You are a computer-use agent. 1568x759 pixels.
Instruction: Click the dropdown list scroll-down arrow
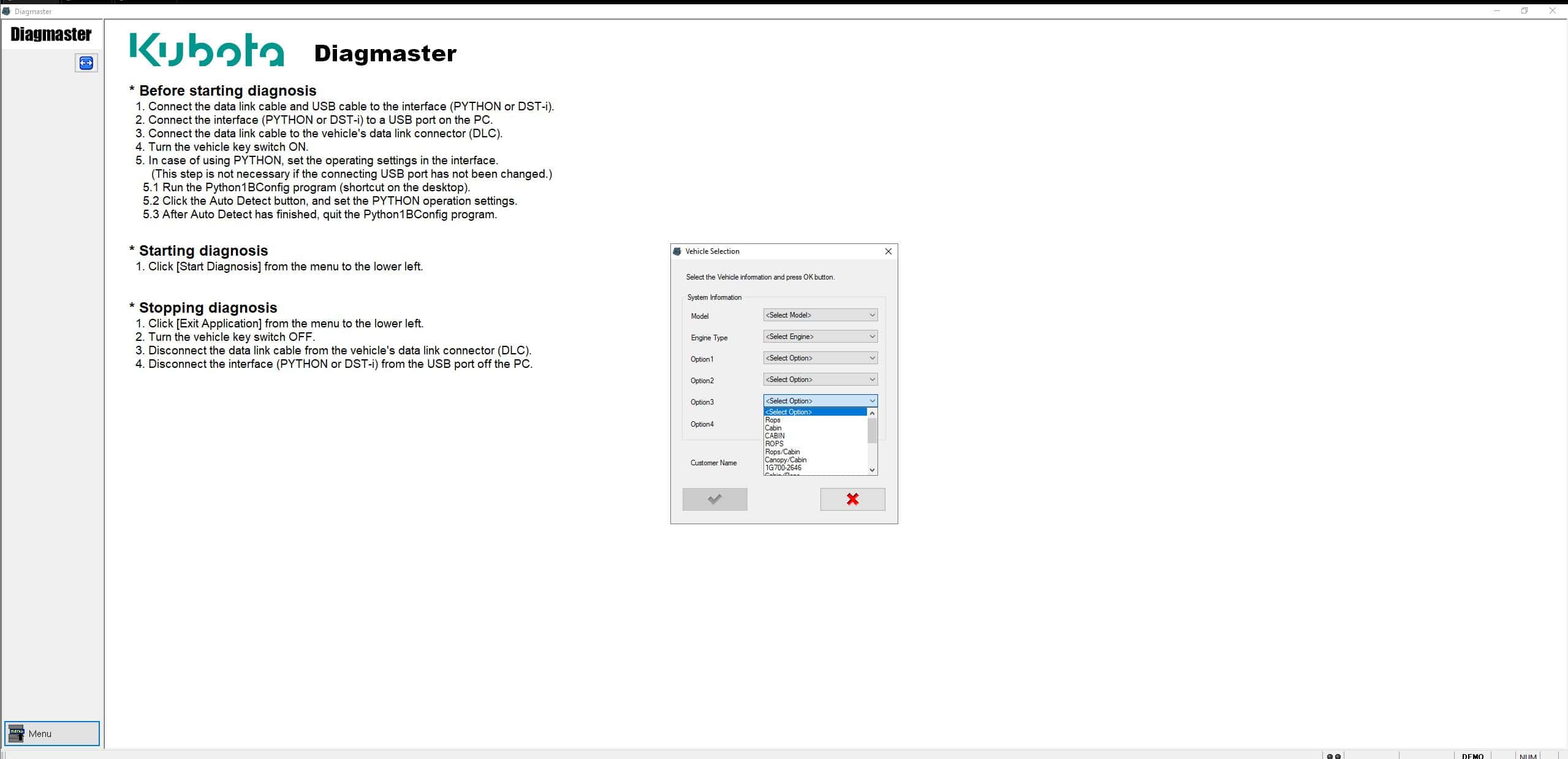[873, 470]
